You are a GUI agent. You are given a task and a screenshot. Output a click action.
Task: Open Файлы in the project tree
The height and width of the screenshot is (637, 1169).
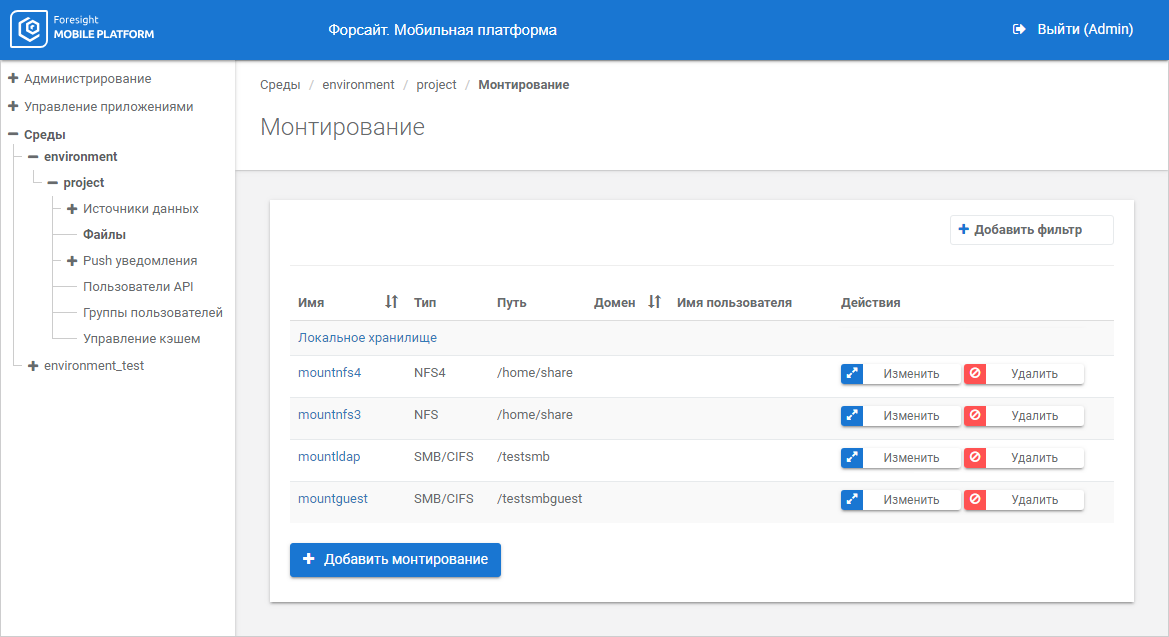point(104,235)
